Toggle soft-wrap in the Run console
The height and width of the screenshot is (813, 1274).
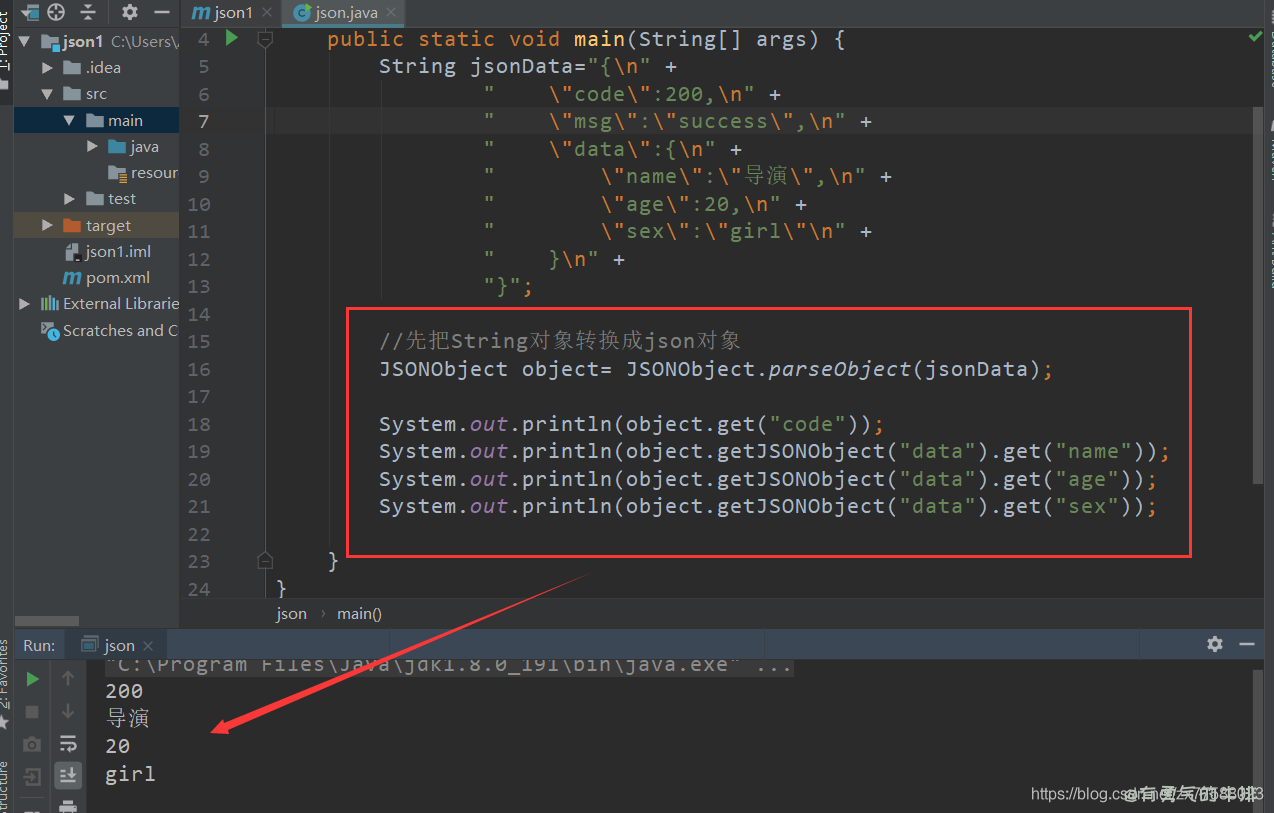coord(68,743)
